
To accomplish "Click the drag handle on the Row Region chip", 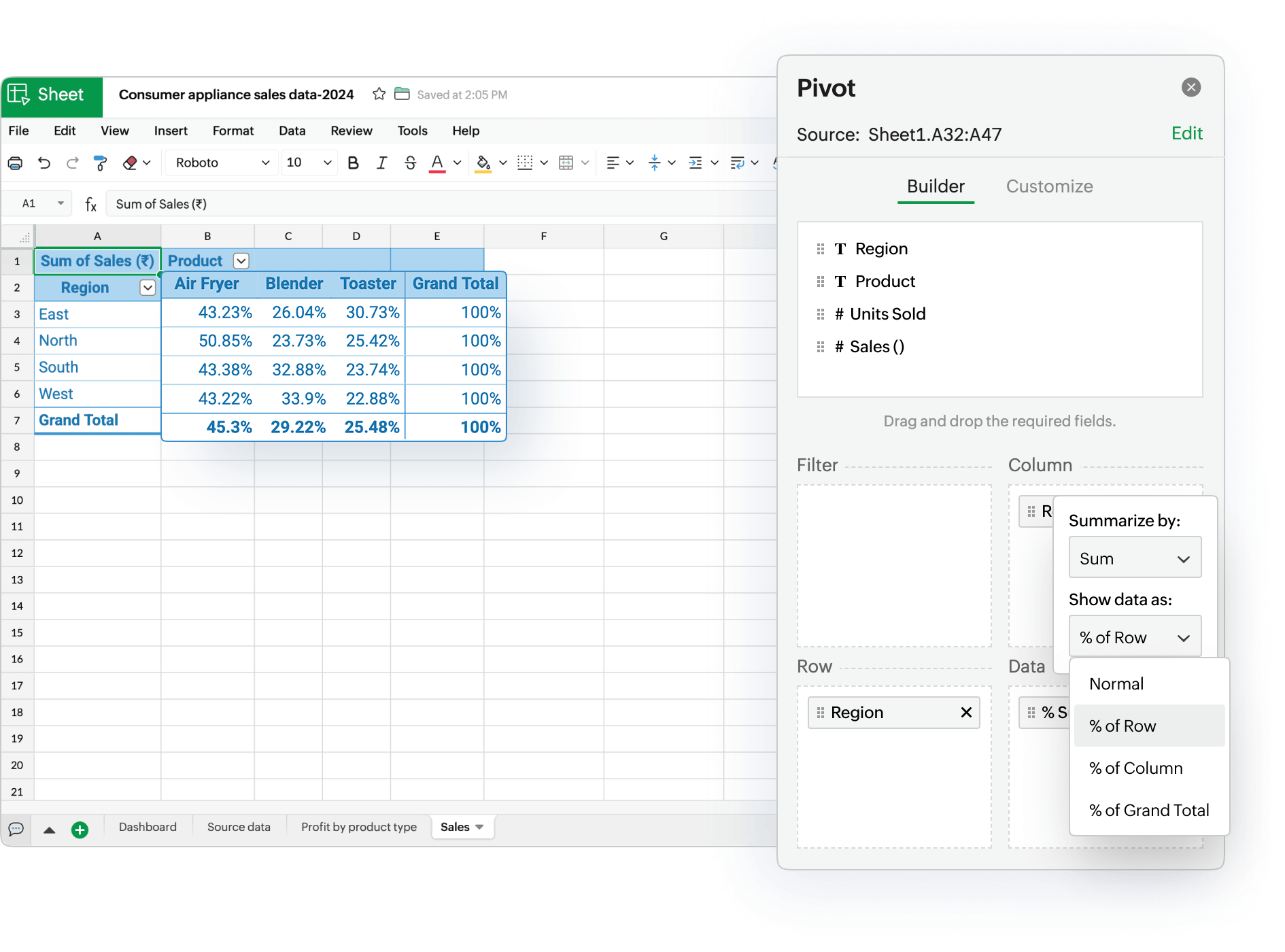I will tap(821, 713).
